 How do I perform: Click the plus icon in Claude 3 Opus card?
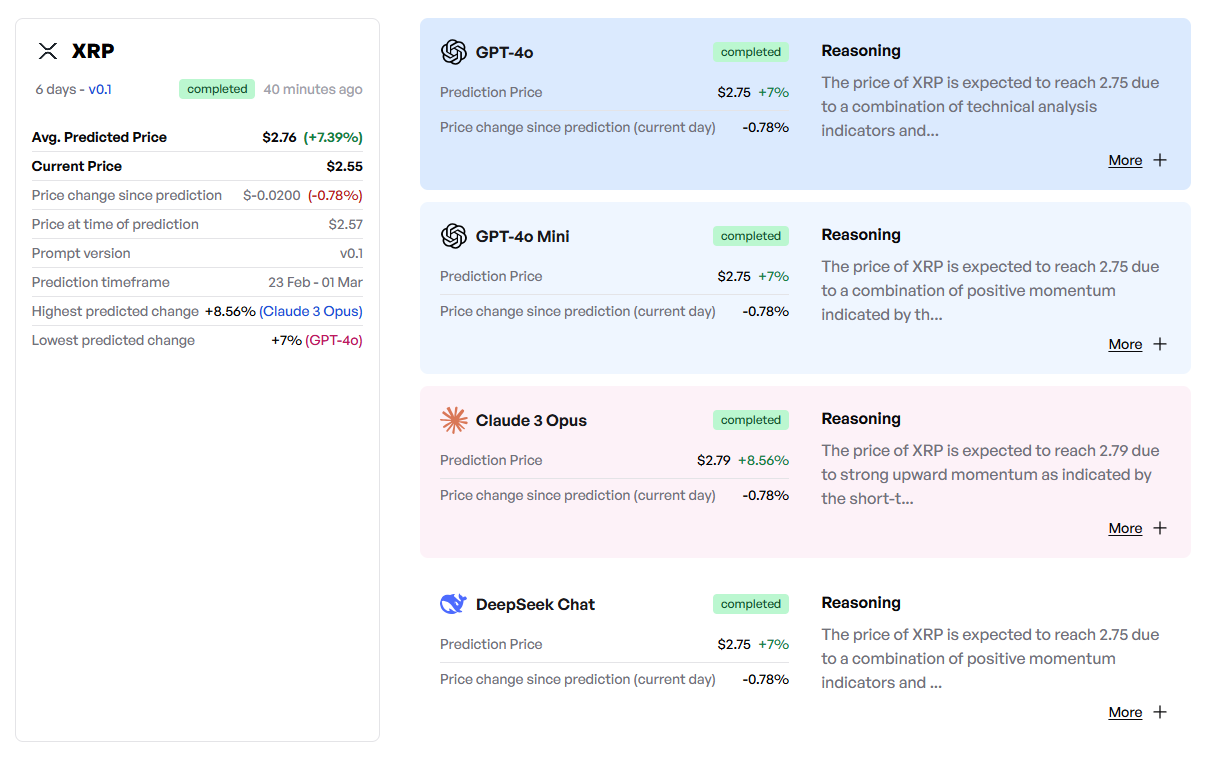[x=1160, y=528]
